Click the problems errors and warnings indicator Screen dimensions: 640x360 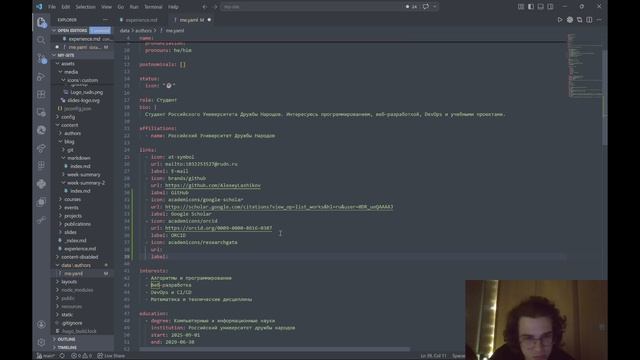82,356
